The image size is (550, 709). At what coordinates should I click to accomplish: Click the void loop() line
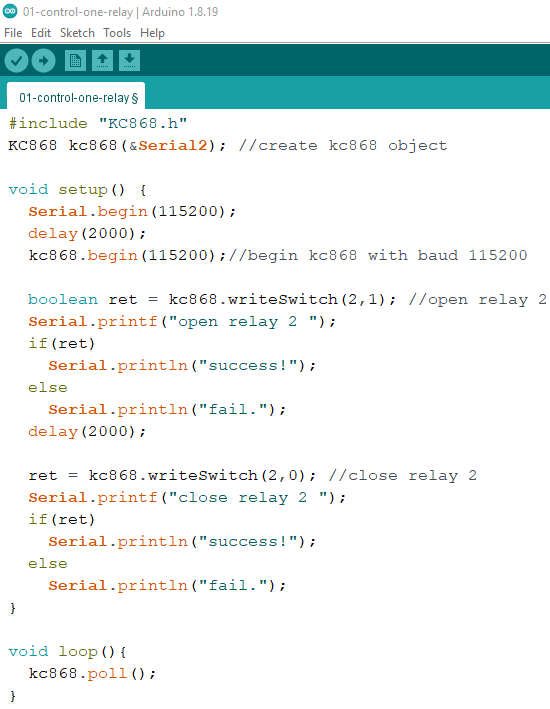(67, 652)
